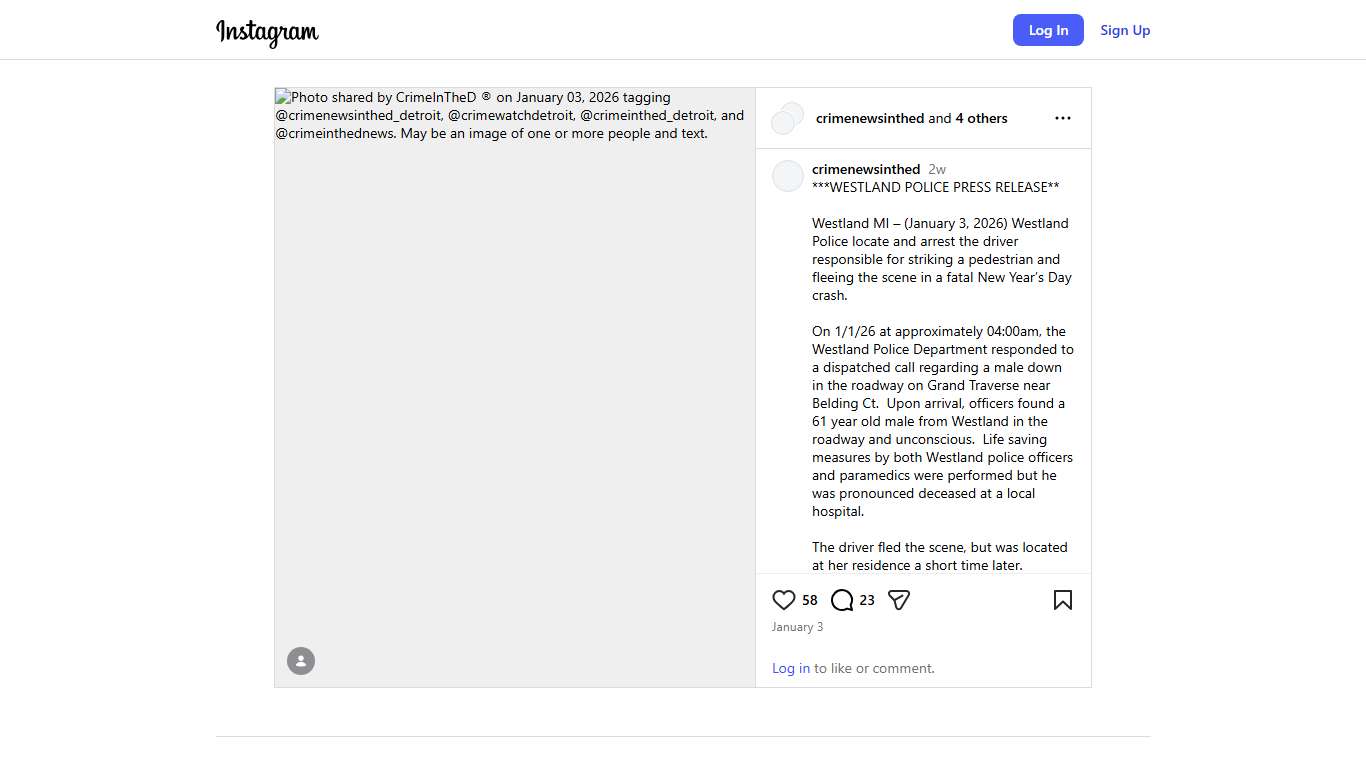The image size is (1366, 768).
Task: Open the Sign Up link
Action: [x=1125, y=30]
